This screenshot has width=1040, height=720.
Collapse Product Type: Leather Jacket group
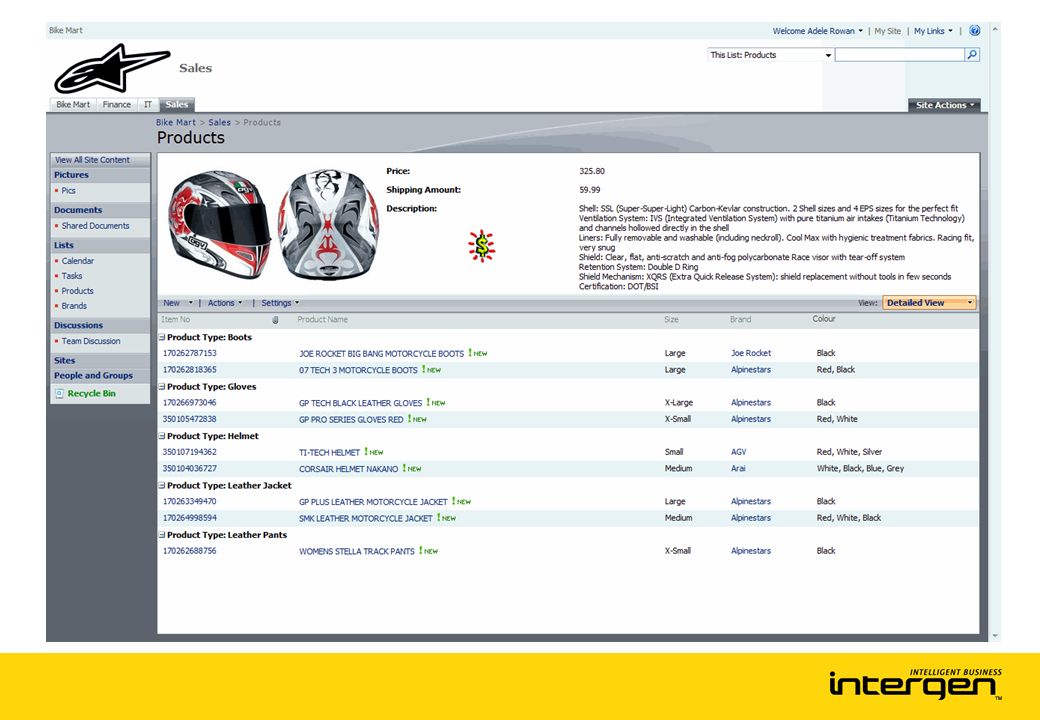162,485
